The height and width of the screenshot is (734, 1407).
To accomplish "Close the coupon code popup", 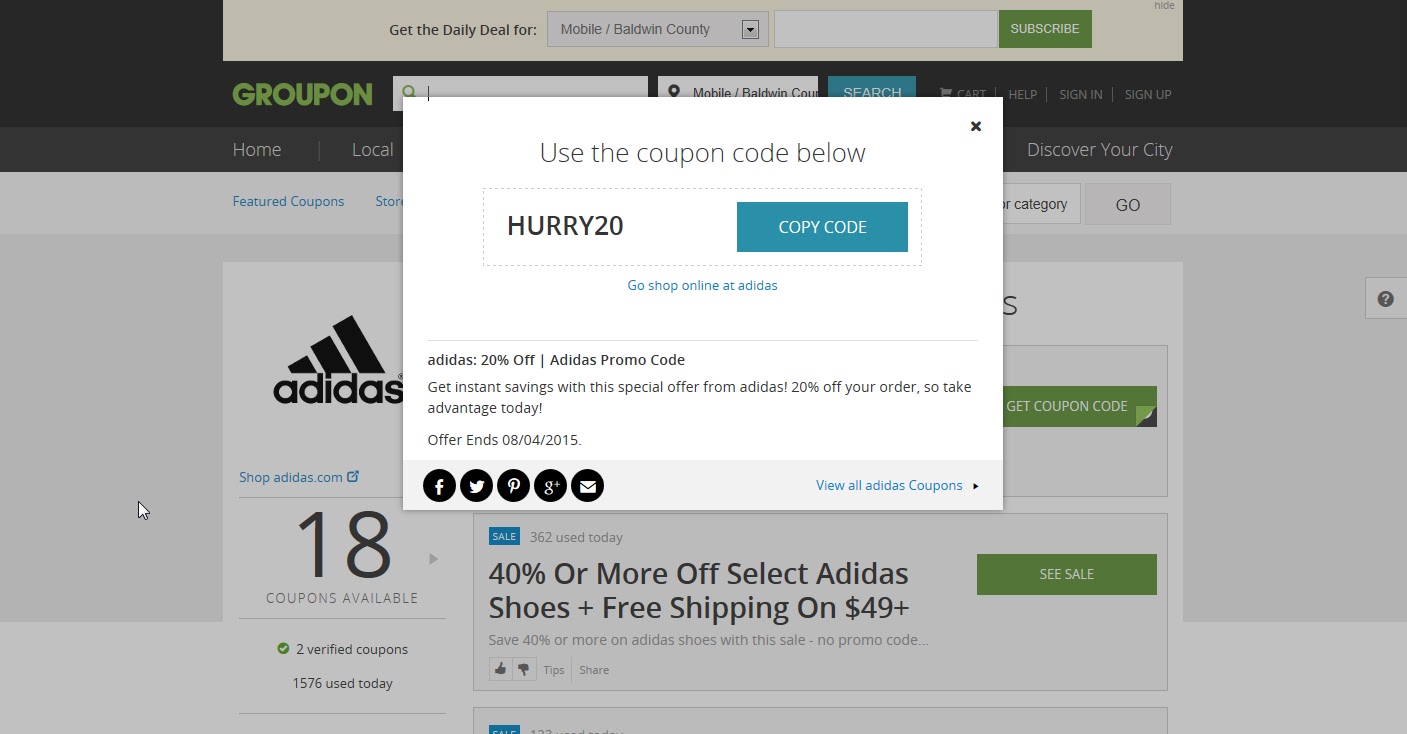I will [976, 126].
